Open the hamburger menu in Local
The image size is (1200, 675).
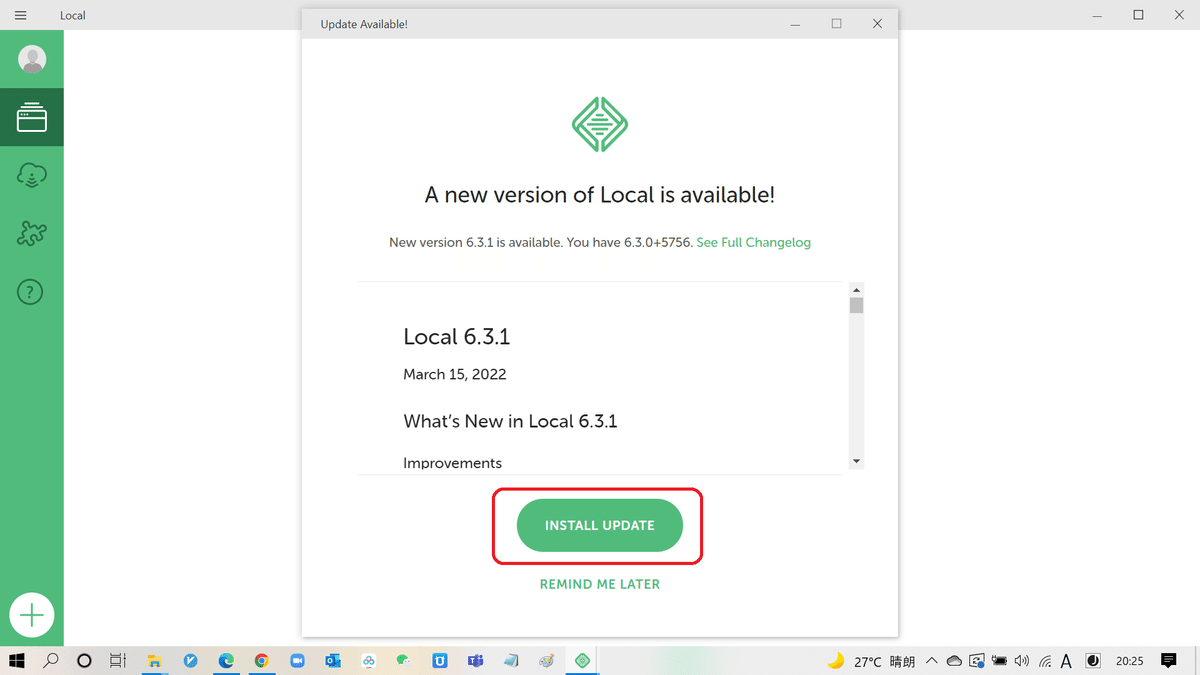[x=20, y=15]
